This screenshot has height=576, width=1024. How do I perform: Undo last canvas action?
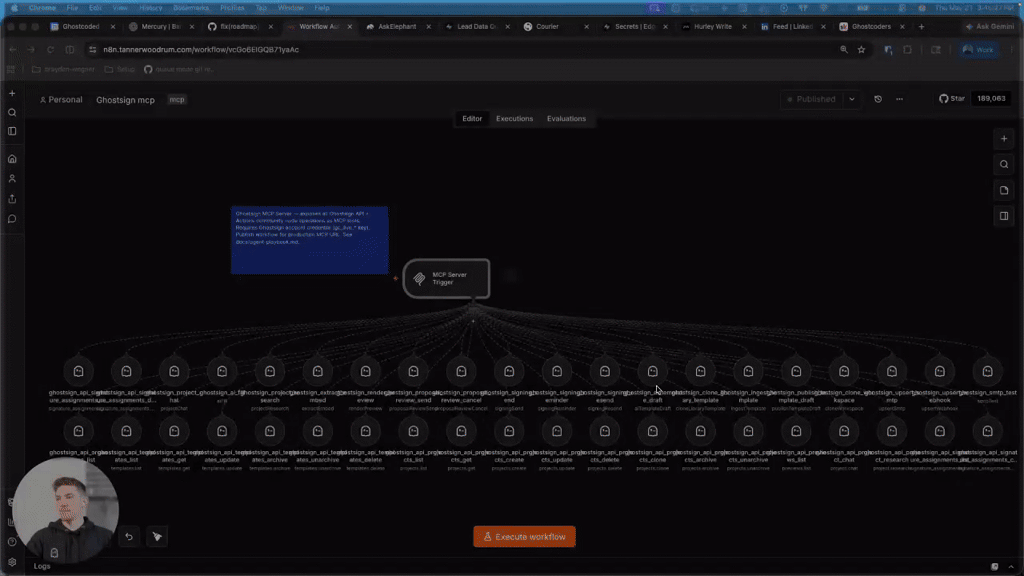(129, 536)
